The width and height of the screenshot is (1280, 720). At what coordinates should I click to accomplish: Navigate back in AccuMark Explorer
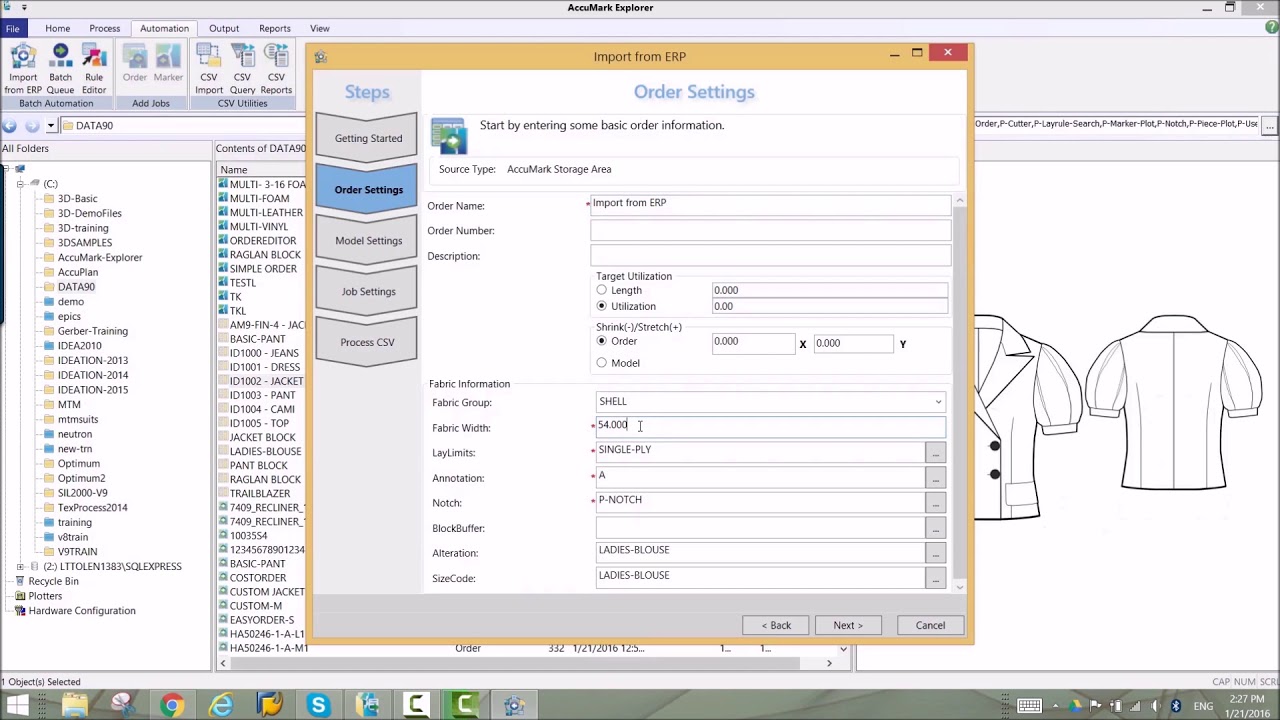tap(10, 125)
